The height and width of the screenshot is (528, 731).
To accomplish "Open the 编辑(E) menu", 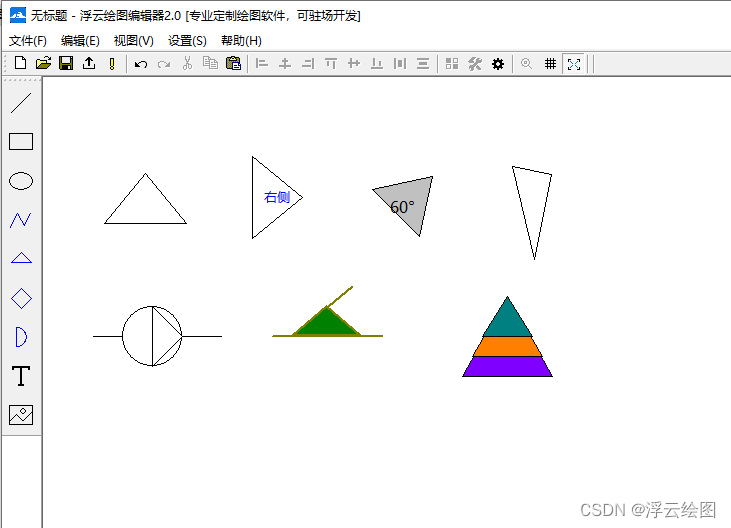I will tap(80, 41).
